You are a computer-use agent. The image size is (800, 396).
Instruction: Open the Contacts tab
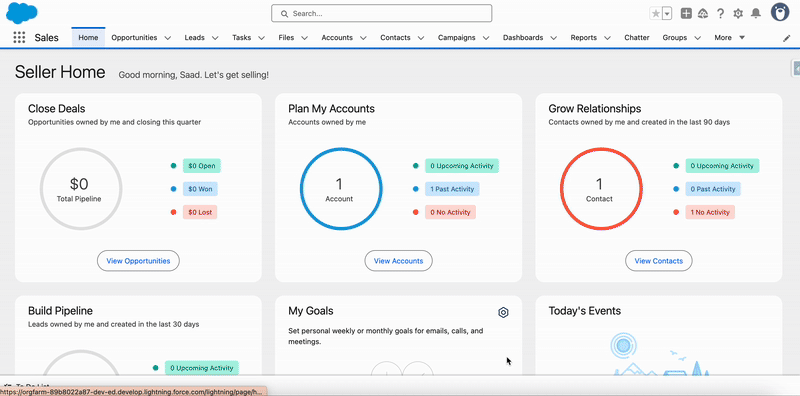pyautogui.click(x=395, y=37)
